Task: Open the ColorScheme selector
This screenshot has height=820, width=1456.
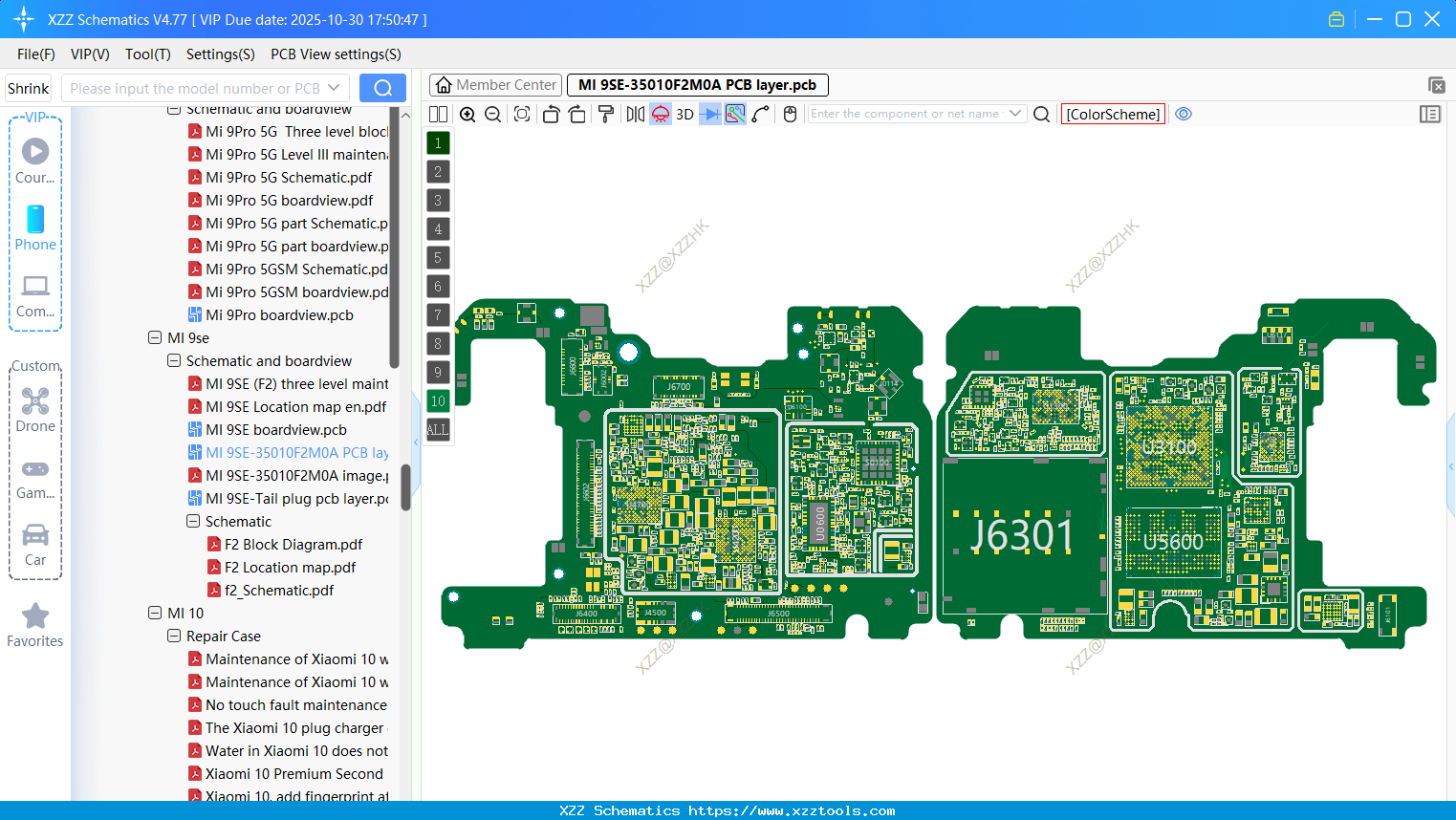Action: click(1112, 114)
